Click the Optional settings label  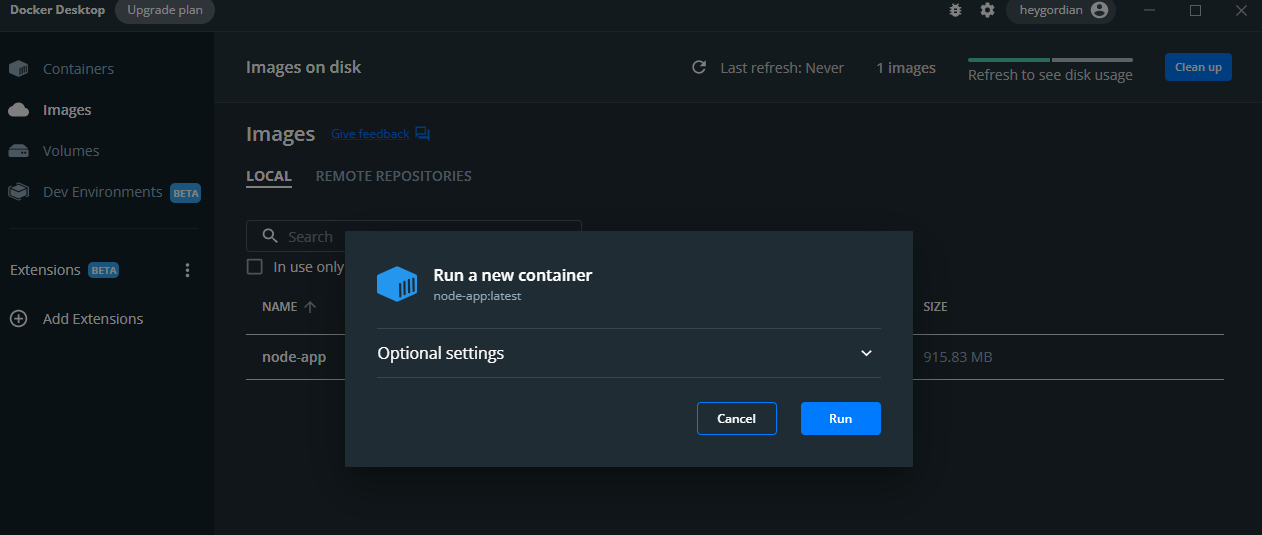[440, 353]
